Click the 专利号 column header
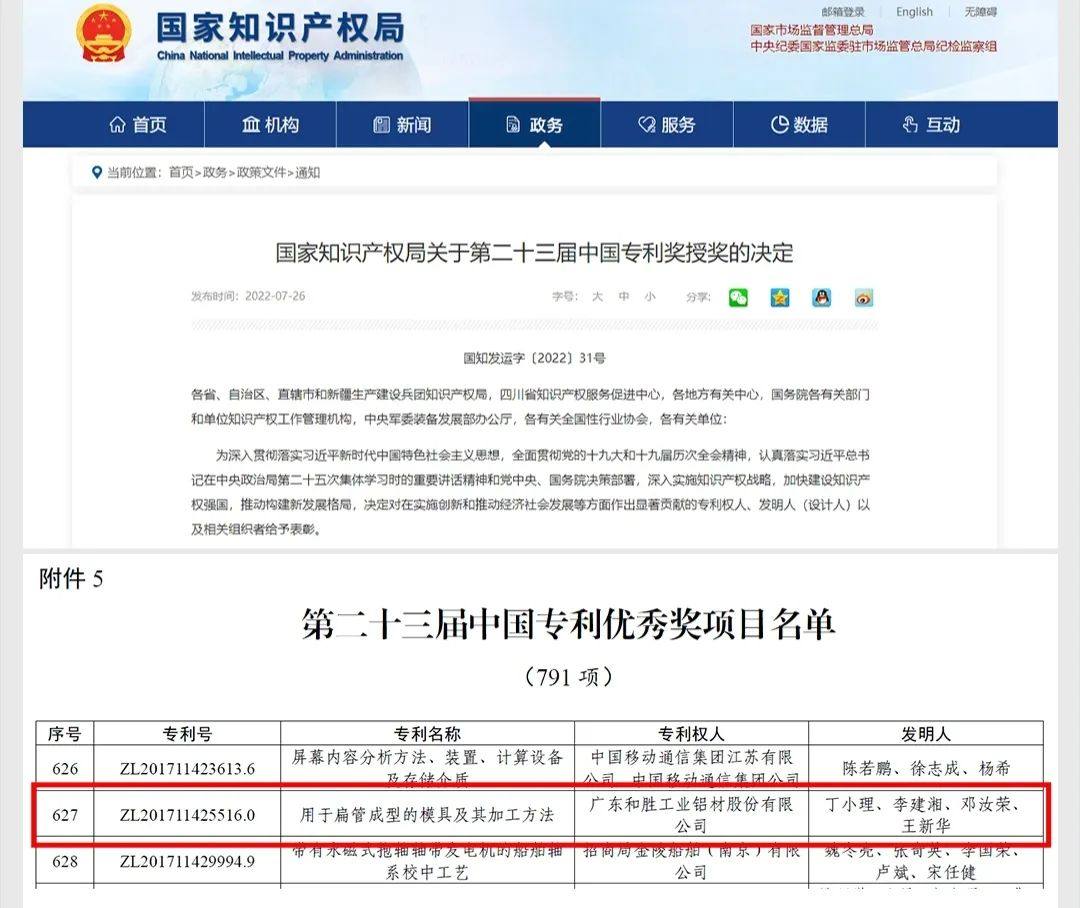The width and height of the screenshot is (1080, 908). [187, 734]
